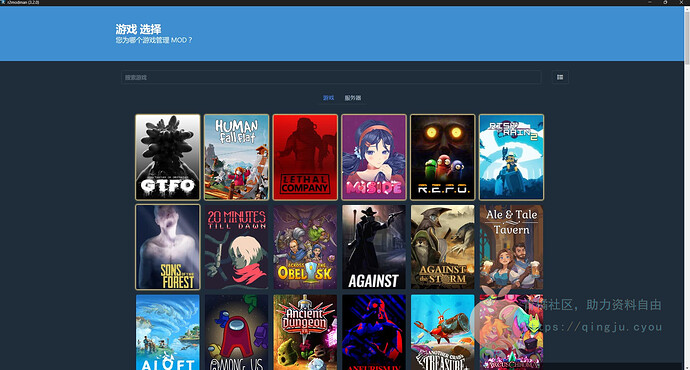
Task: Choose the Lethal Company game tile
Action: pyautogui.click(x=305, y=158)
